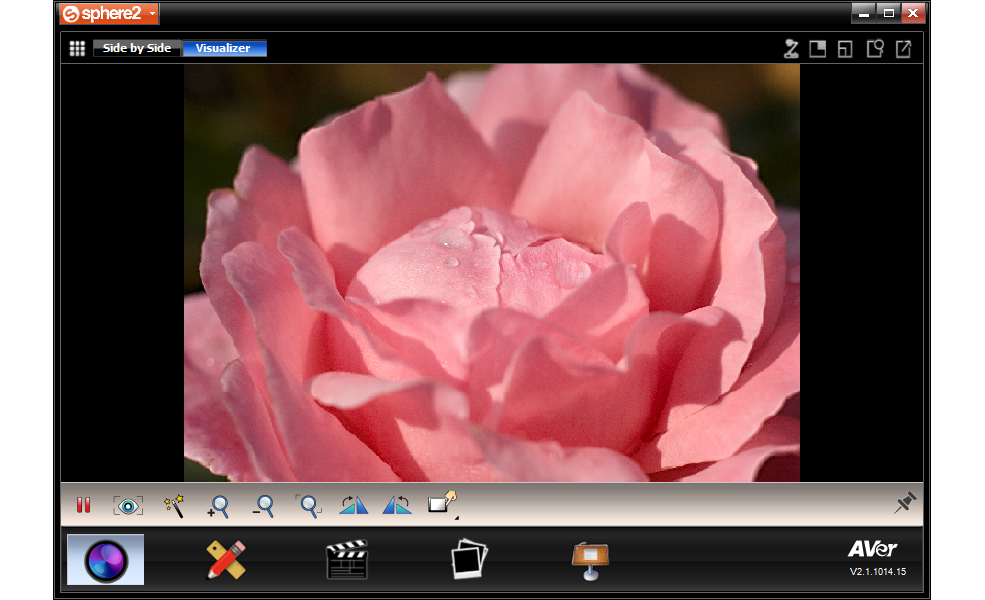This screenshot has width=985, height=600.
Task: Select the magic wand auto image tool
Action: coord(173,506)
